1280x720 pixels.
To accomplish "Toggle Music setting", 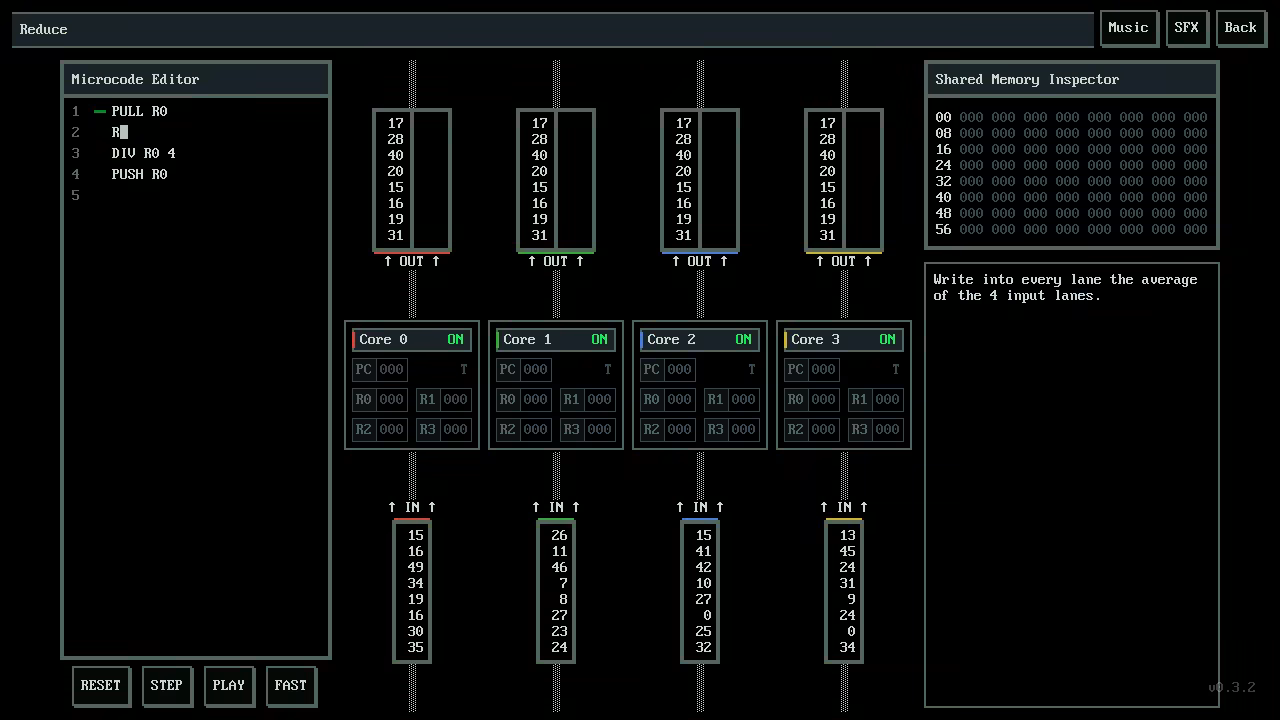I will click(1128, 28).
